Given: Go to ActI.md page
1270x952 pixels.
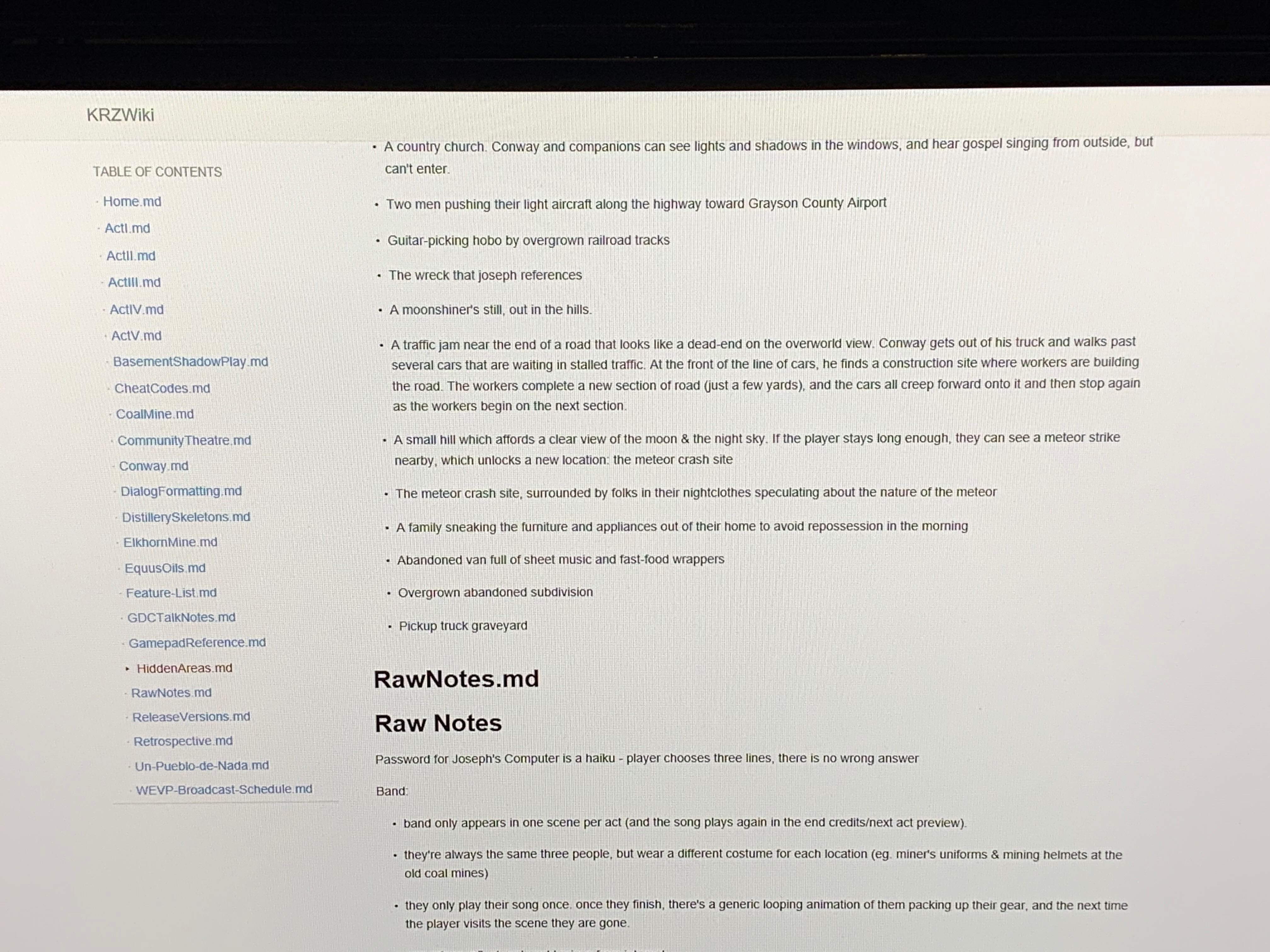Looking at the screenshot, I should point(127,228).
